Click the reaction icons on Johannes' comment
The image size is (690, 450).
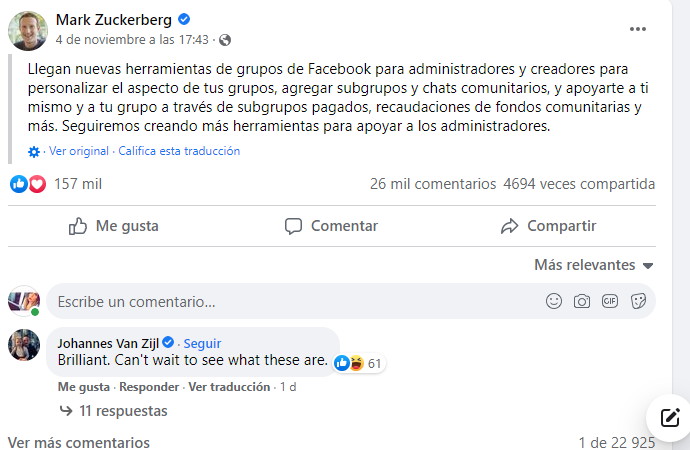(349, 363)
